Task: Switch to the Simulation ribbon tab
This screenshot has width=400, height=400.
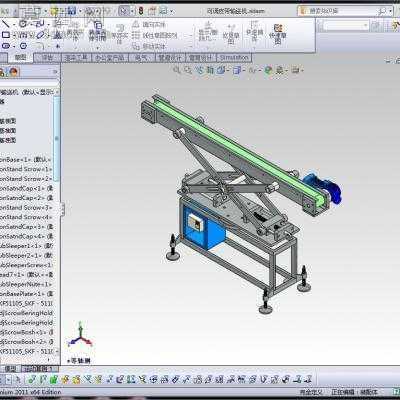Action: click(234, 58)
